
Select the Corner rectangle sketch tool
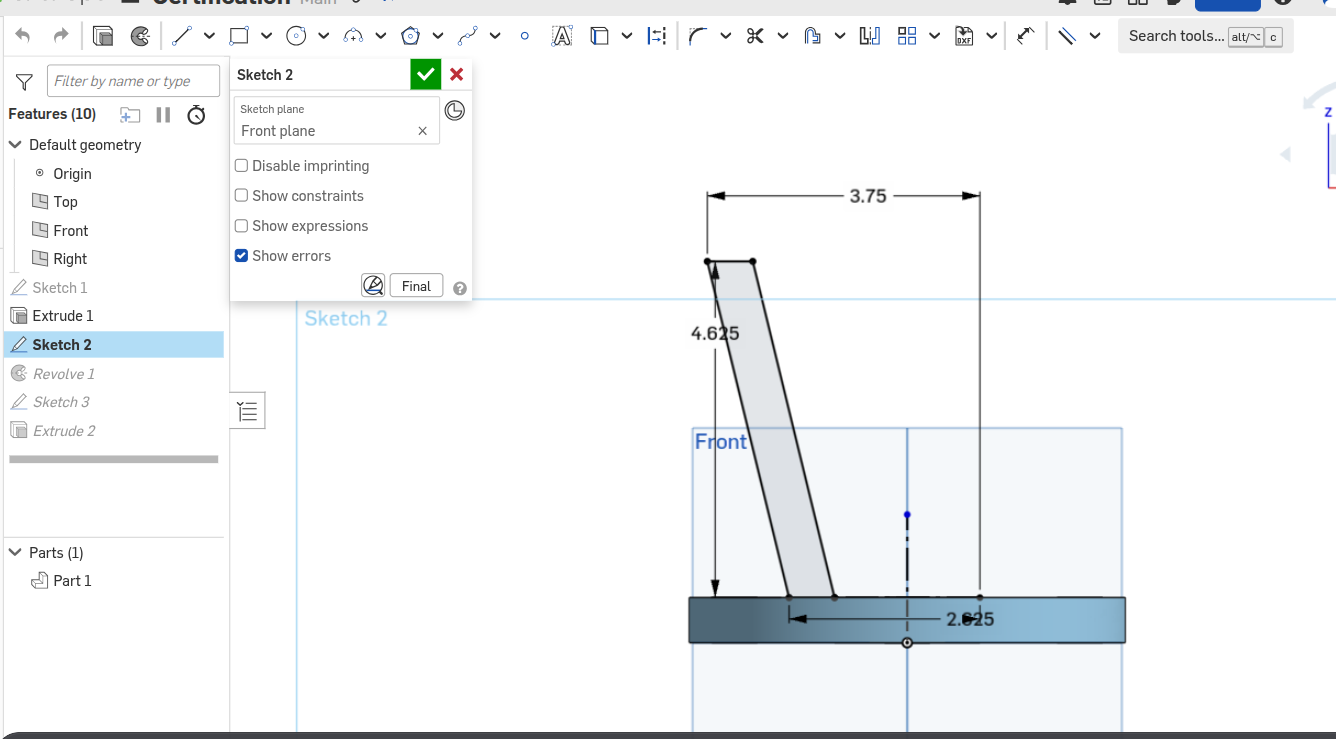click(239, 36)
